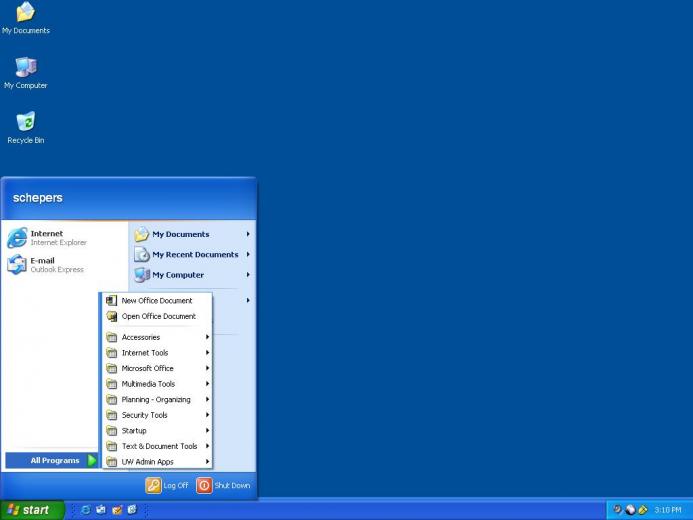This screenshot has height=520, width=693.
Task: Click the Internet Explorer quick launch icon
Action: (86, 509)
